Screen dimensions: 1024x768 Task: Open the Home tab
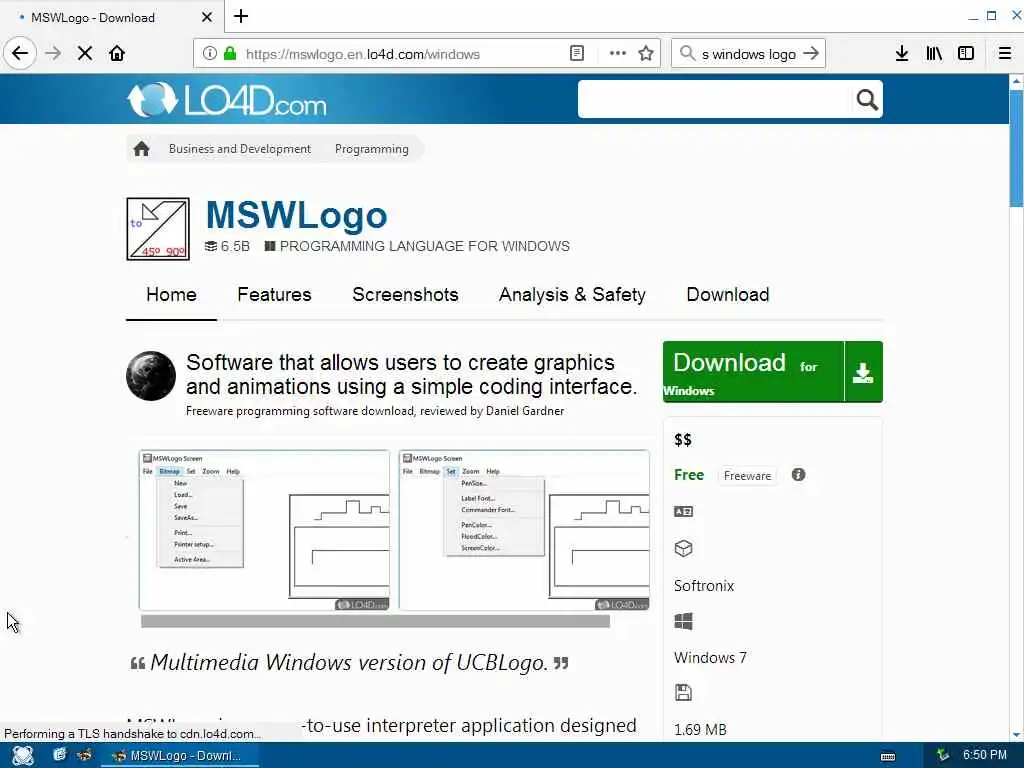(171, 295)
